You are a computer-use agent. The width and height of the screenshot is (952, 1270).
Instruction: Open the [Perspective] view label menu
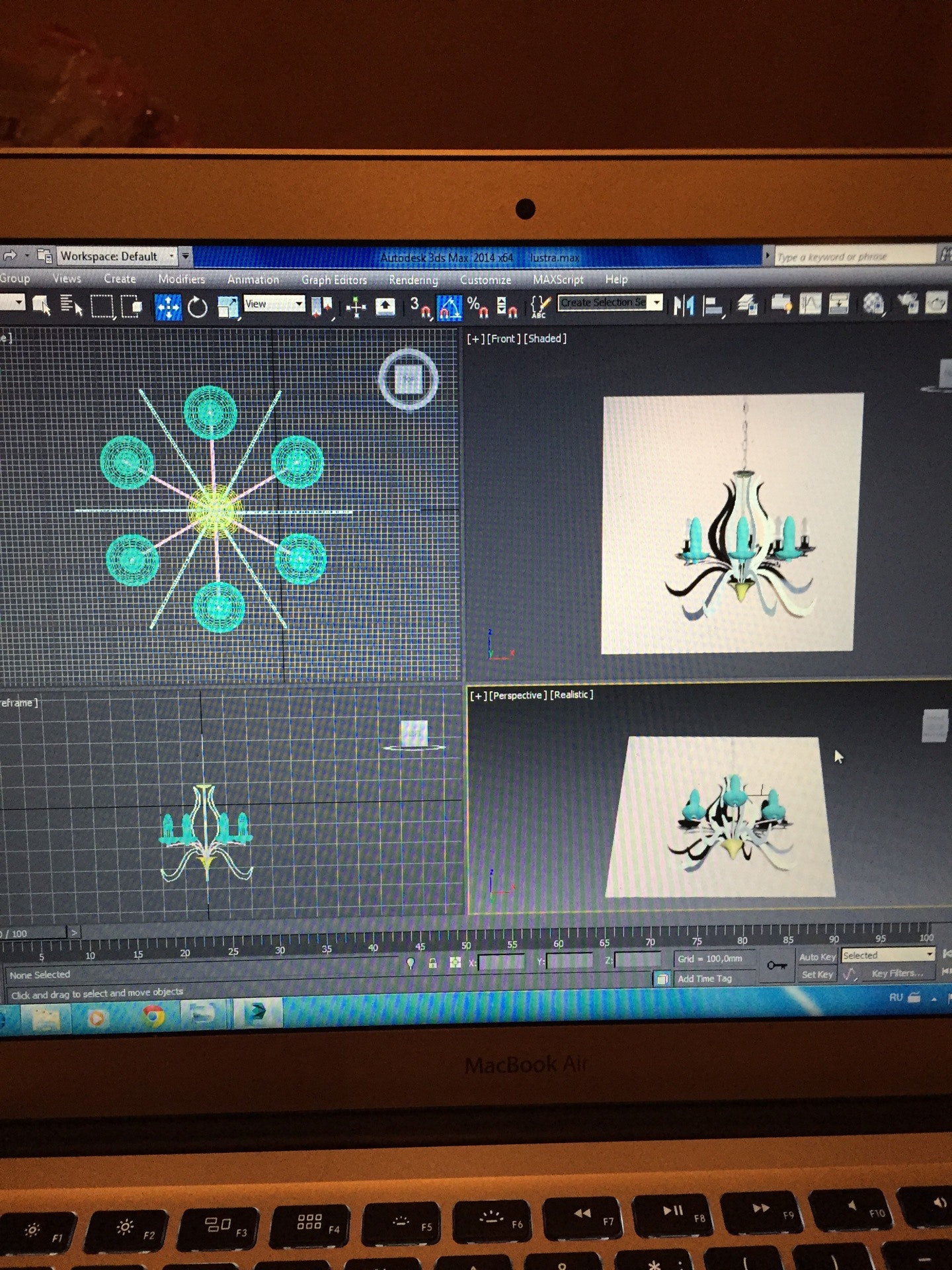(x=518, y=695)
